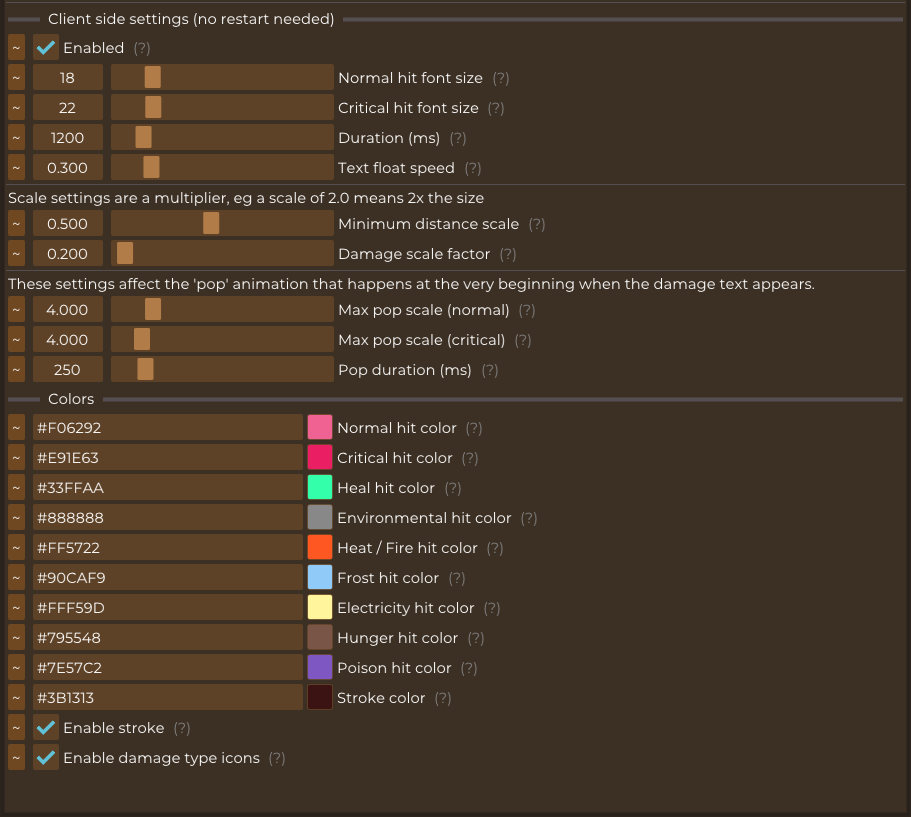
Task: Click the (?) help beside Damage scale factor
Action: pos(508,254)
